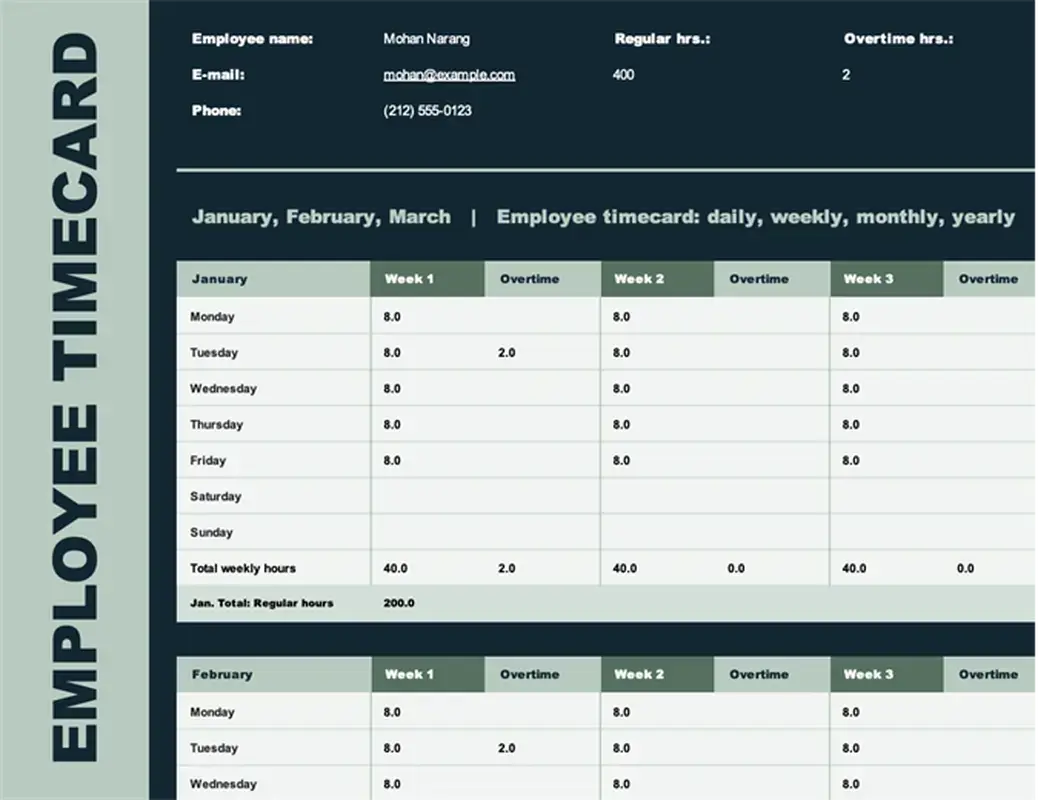Select the Overtime hrs. value 2
1038x800 pixels.
845,74
